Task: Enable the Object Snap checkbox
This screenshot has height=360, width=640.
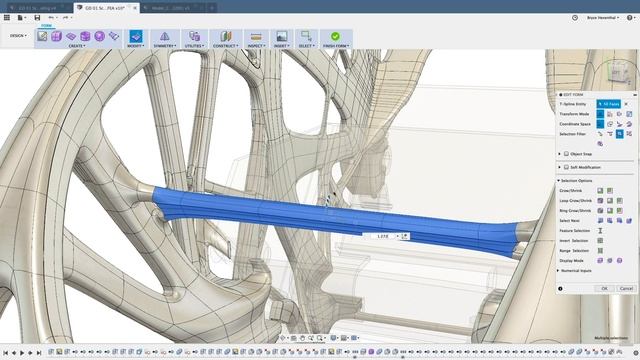Action: [566, 154]
